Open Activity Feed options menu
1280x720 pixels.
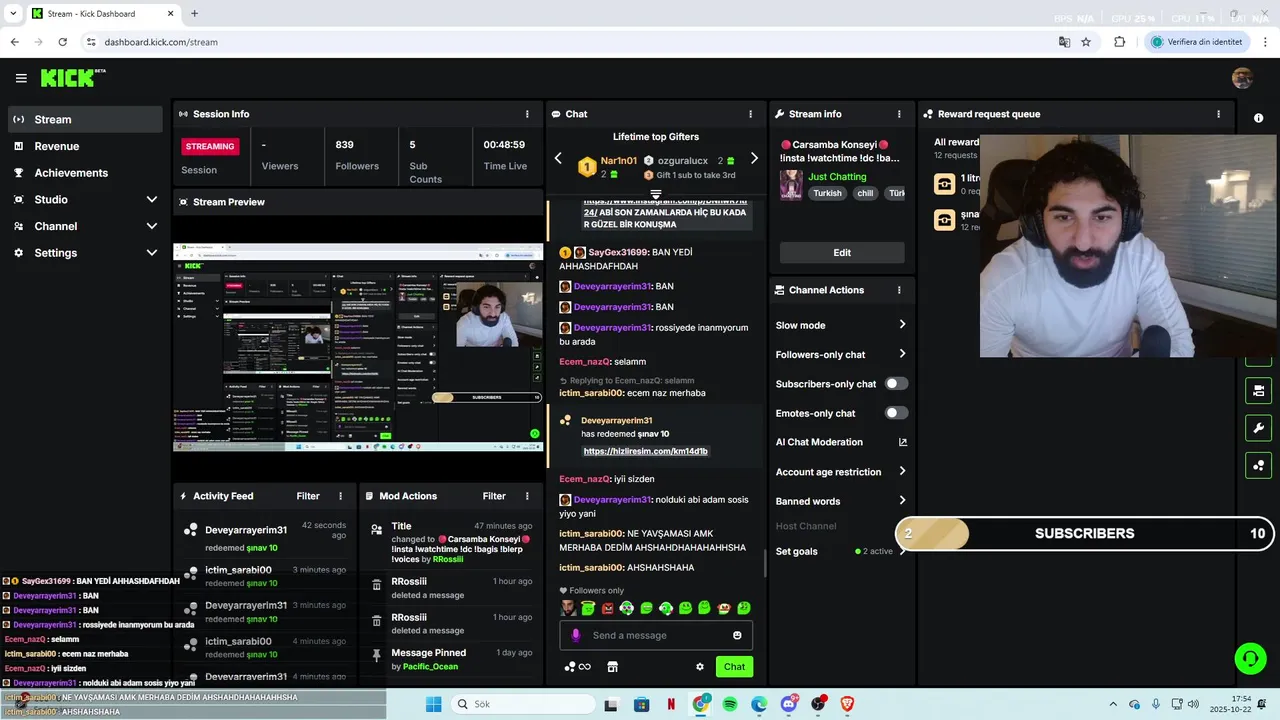[340, 496]
